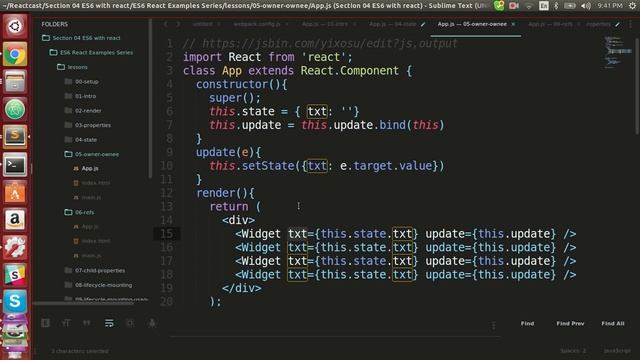Image resolution: width=640 pixels, height=360 pixels.
Task: Collapse the 06-refs folder
Action: (x=68, y=212)
